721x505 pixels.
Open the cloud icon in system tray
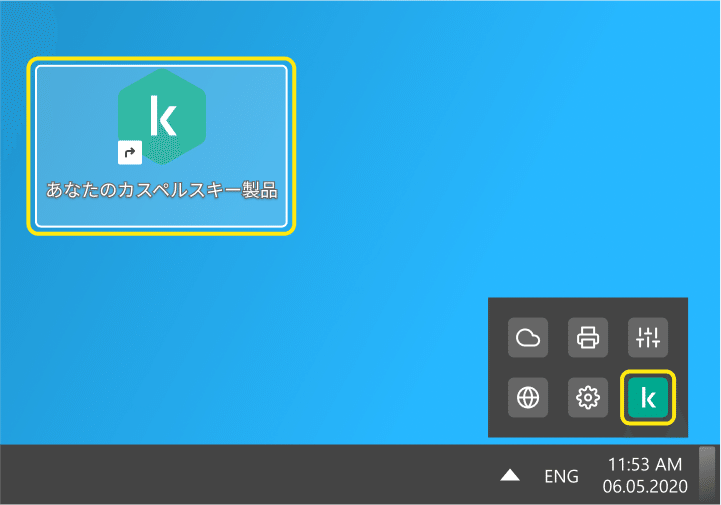coord(528,338)
